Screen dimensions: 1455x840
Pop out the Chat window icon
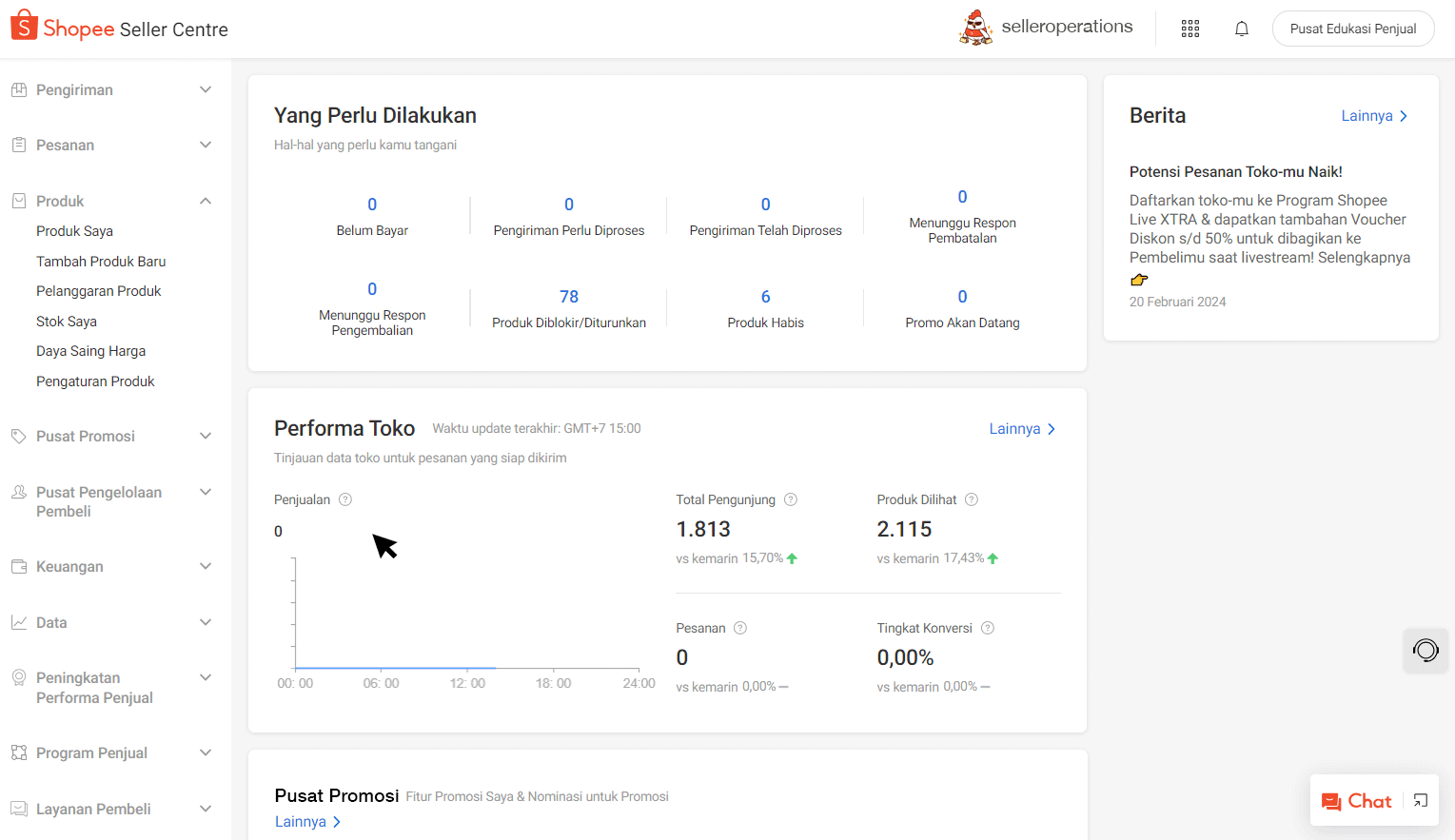click(x=1421, y=801)
